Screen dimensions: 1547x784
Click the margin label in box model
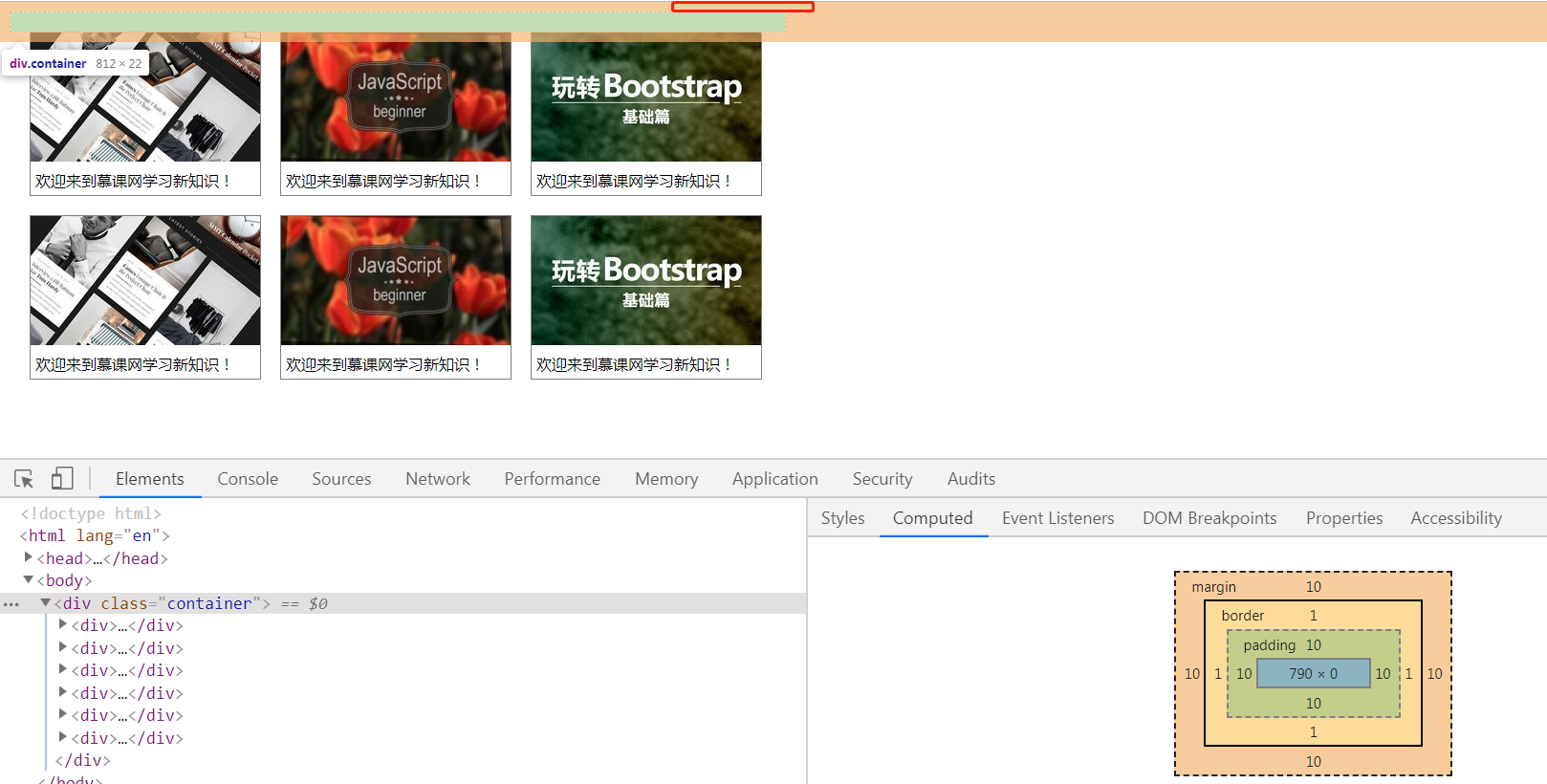tap(1213, 587)
